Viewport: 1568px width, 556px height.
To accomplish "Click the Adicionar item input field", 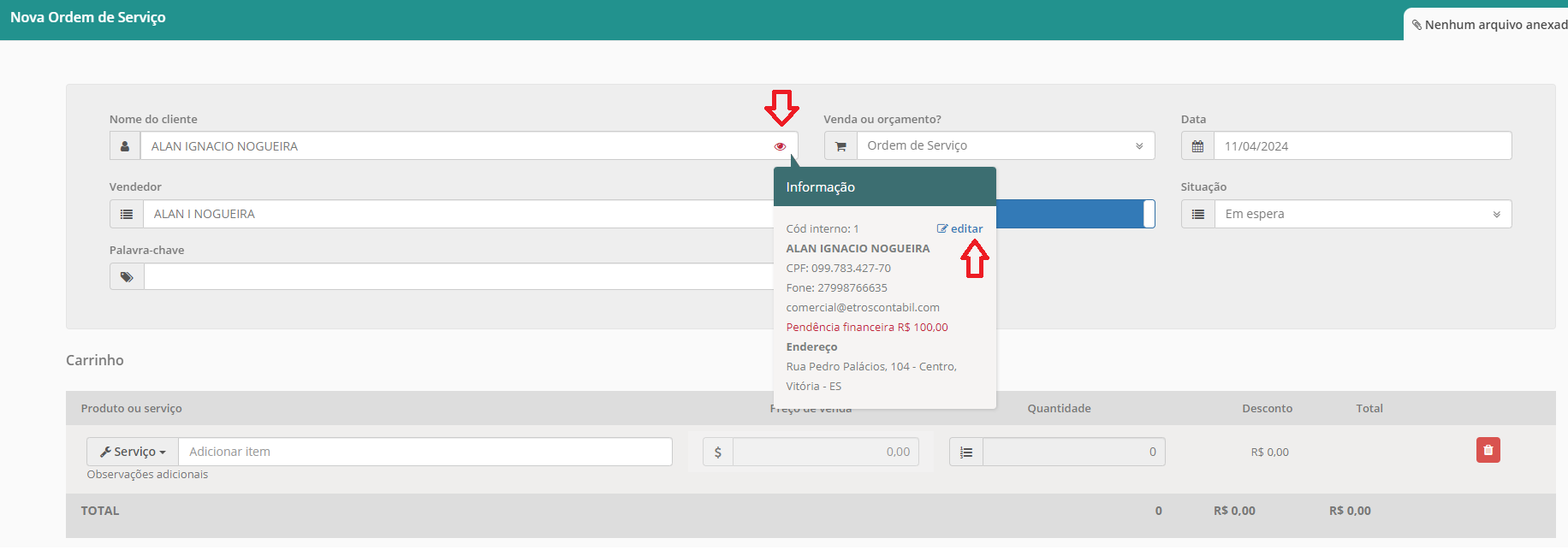I will 425,452.
